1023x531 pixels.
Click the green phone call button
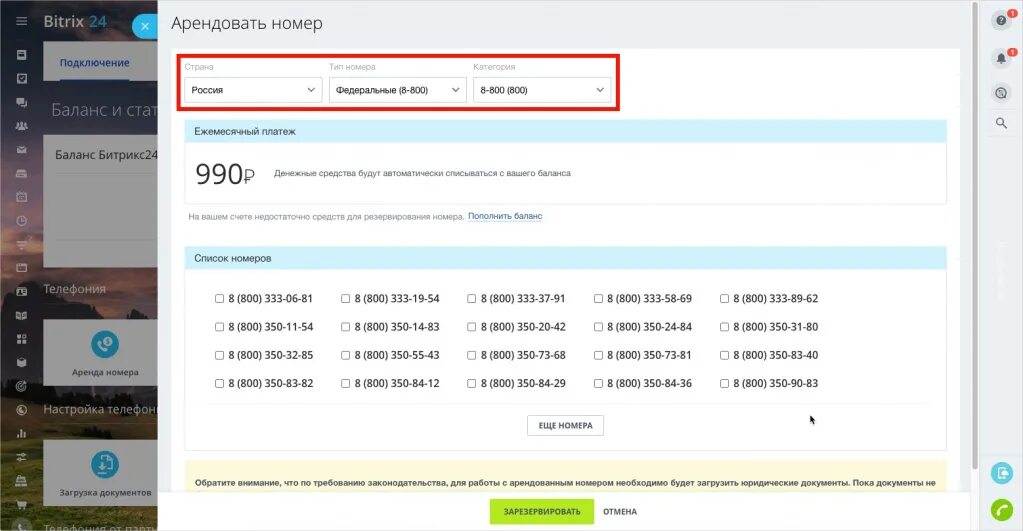(1001, 509)
